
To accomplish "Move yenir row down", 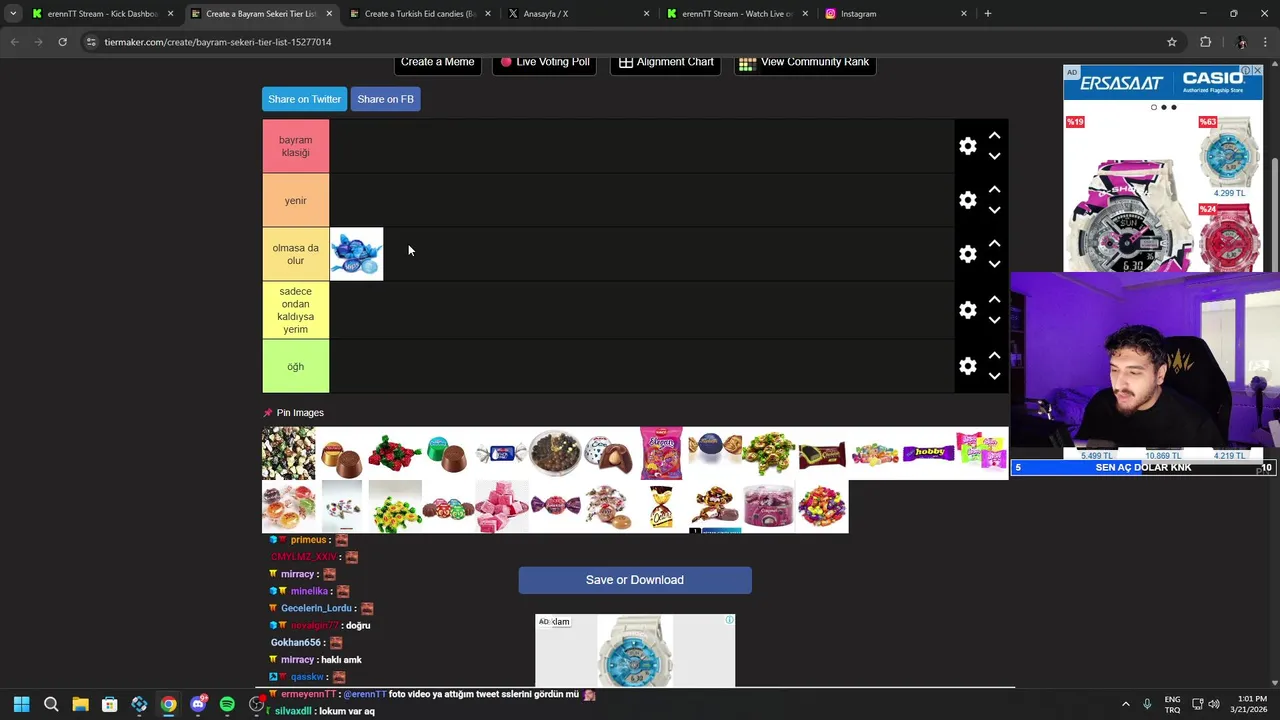I will coord(994,210).
